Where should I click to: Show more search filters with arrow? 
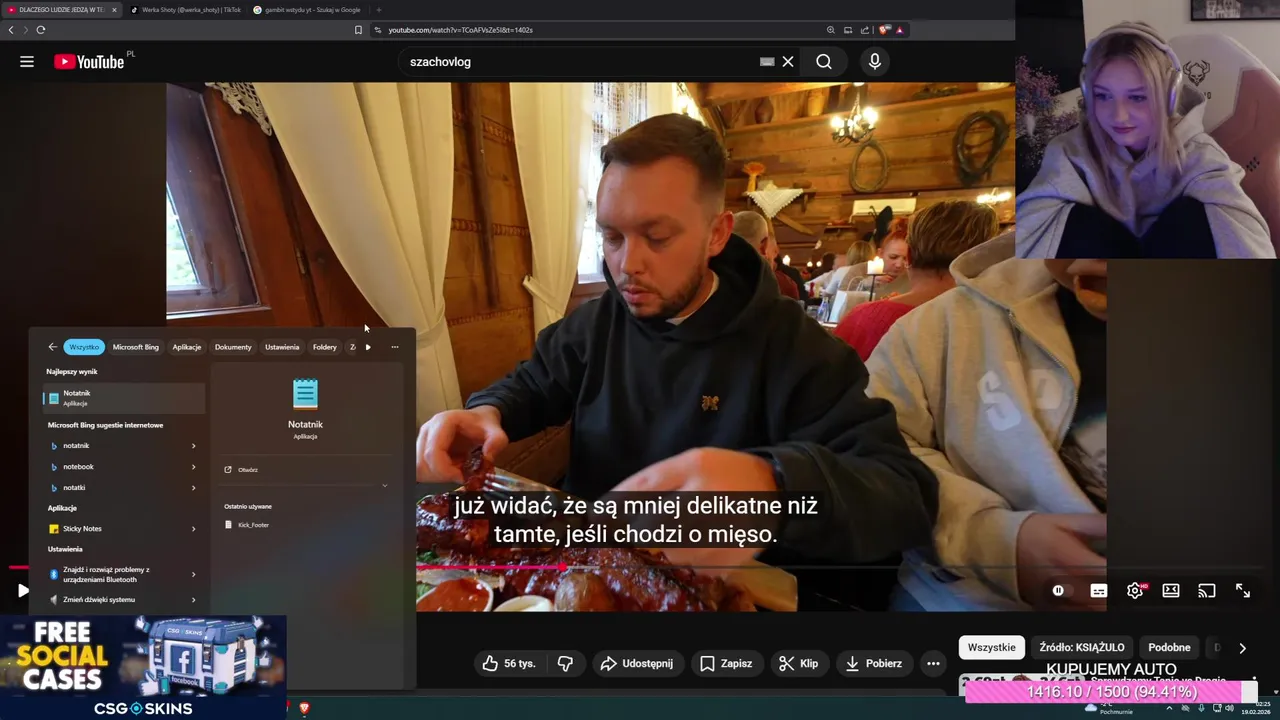pyautogui.click(x=368, y=347)
